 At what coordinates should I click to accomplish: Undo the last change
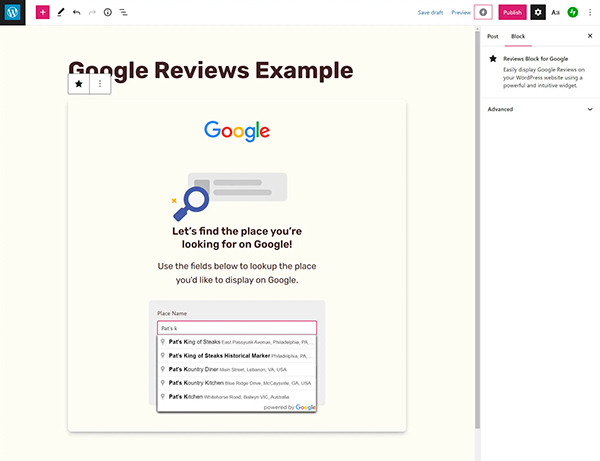[77, 12]
